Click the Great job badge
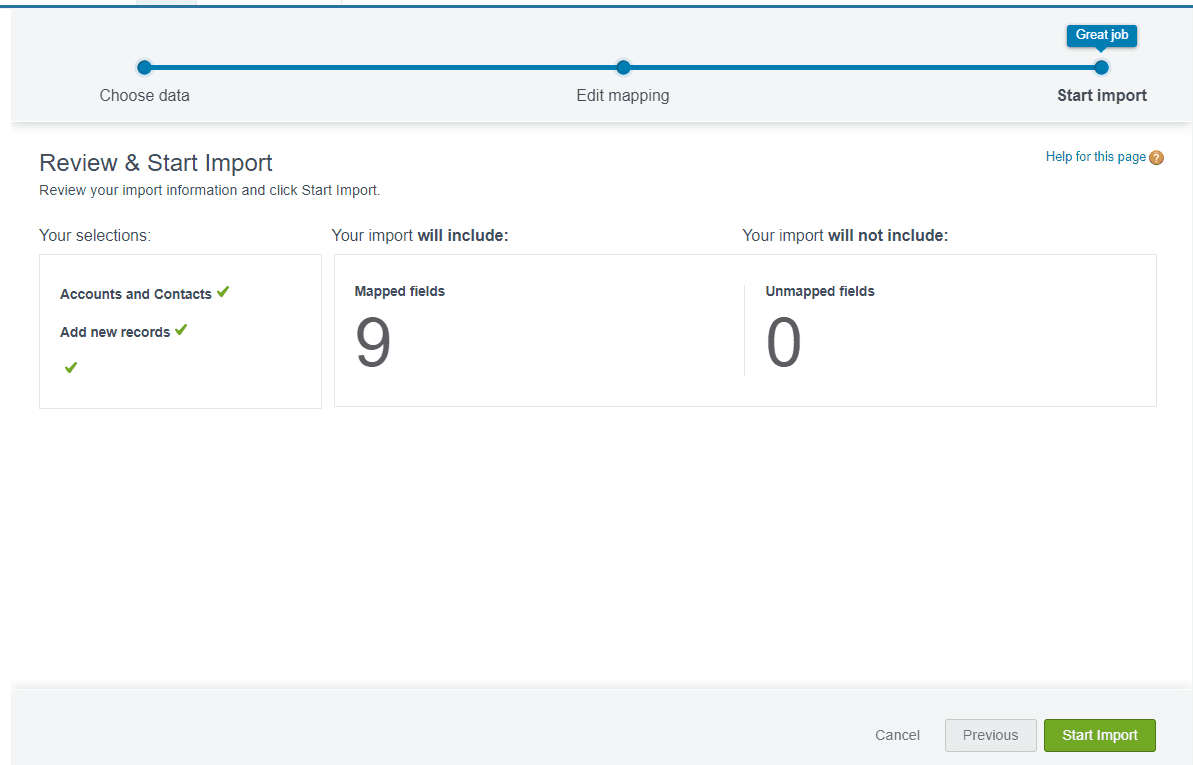 (x=1101, y=34)
